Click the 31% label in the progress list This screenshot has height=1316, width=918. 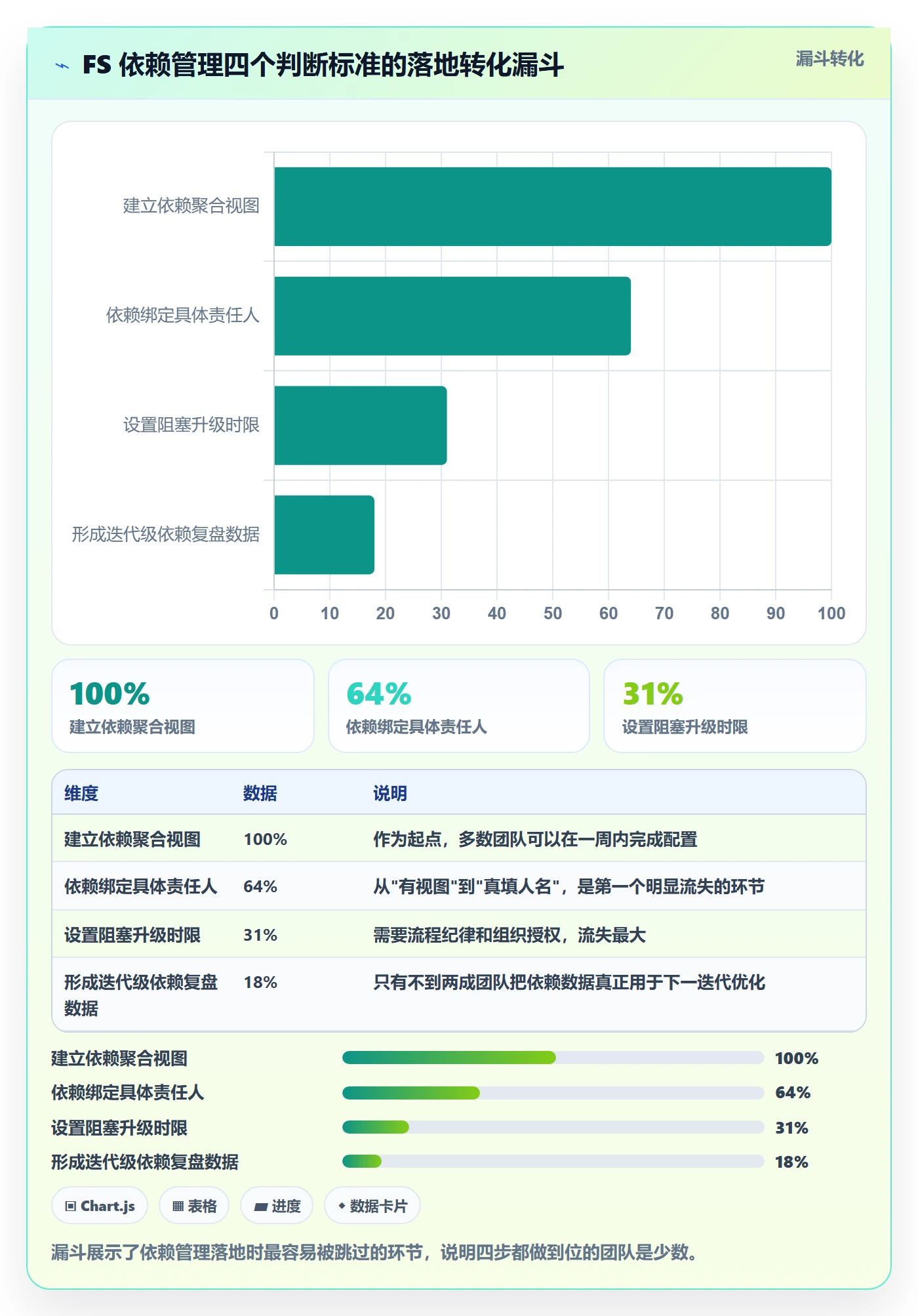[x=791, y=1128]
